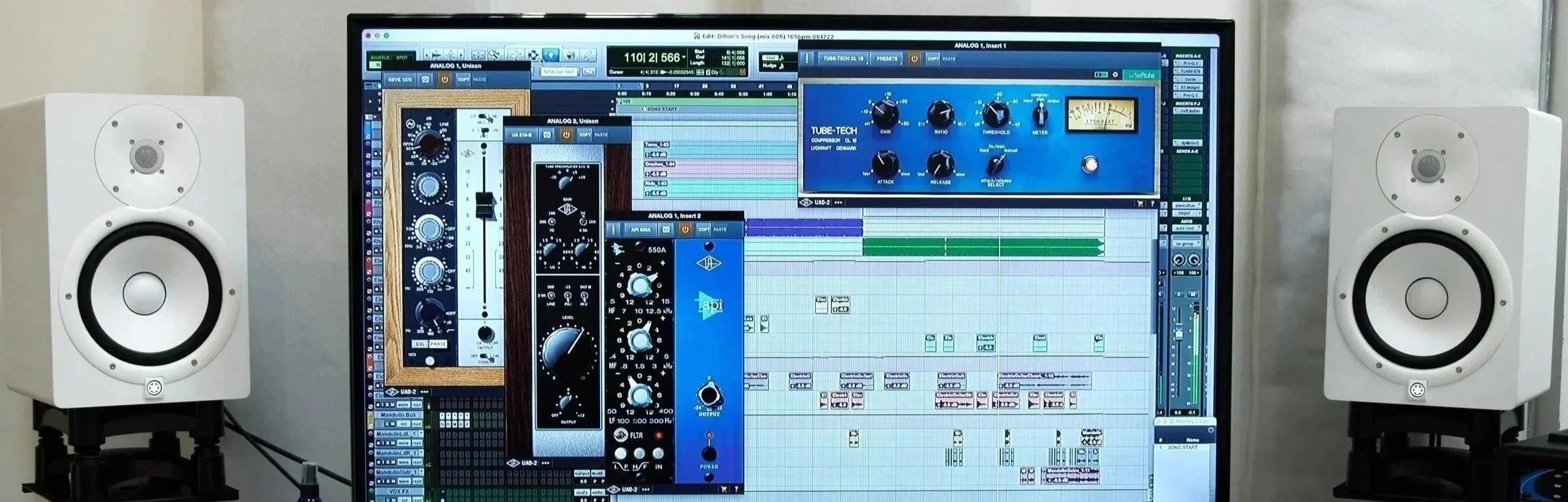
Task: Choose the Grabber hand tool
Action: pos(550,55)
